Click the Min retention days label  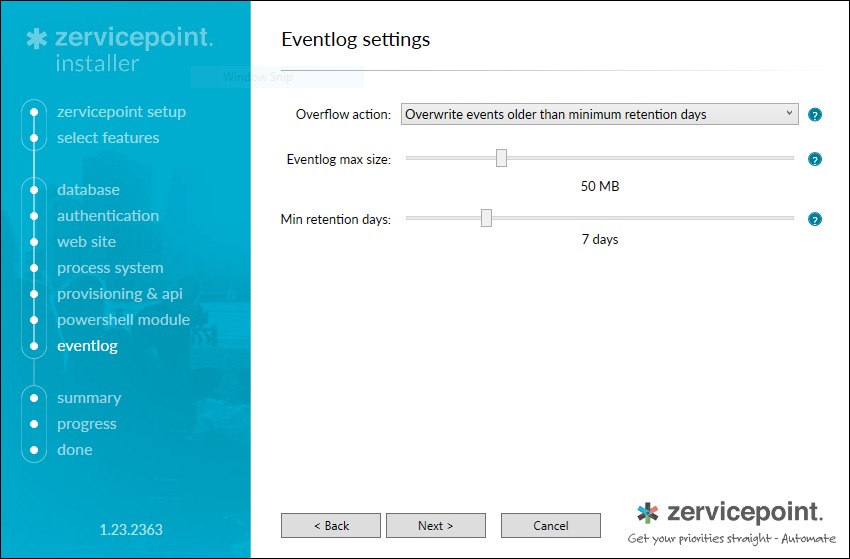[x=336, y=220]
